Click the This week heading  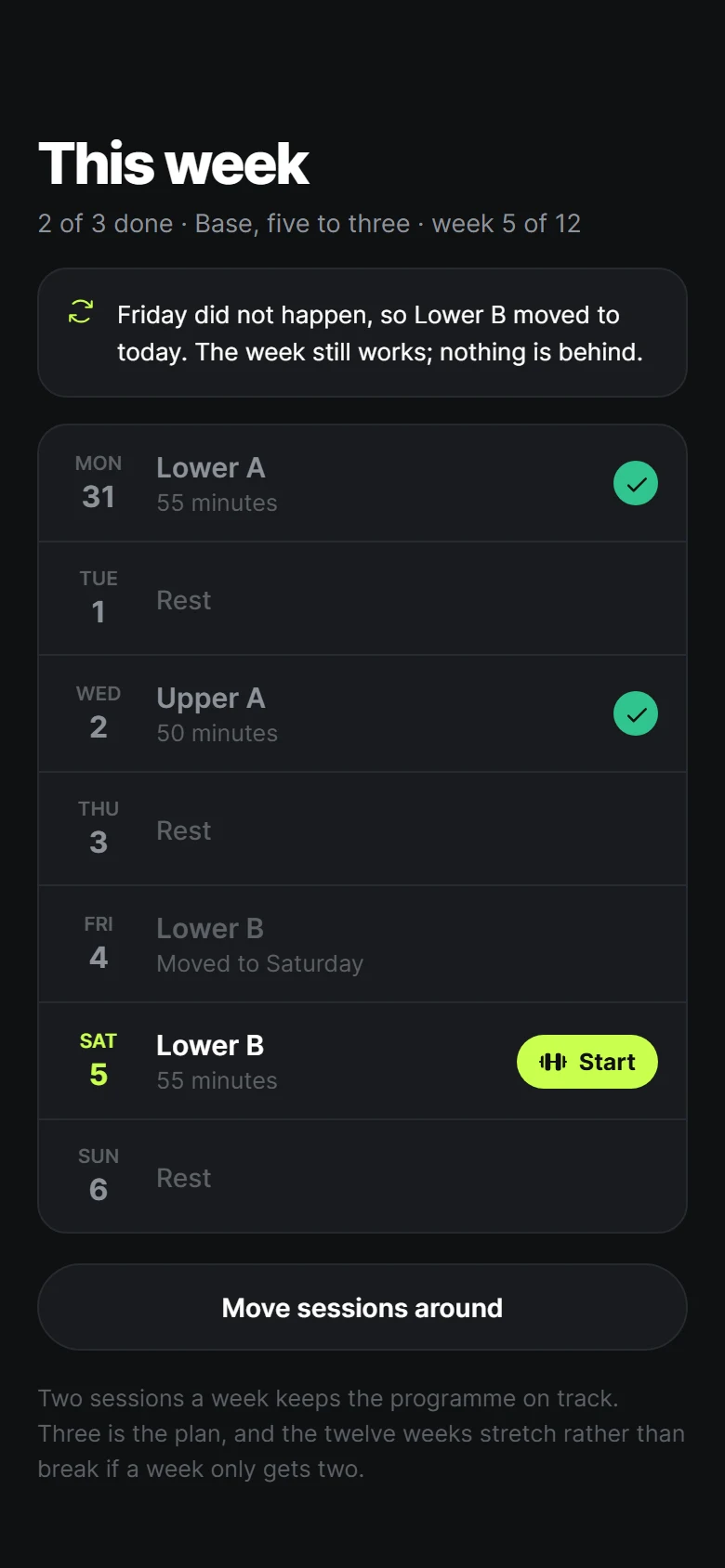coord(173,164)
